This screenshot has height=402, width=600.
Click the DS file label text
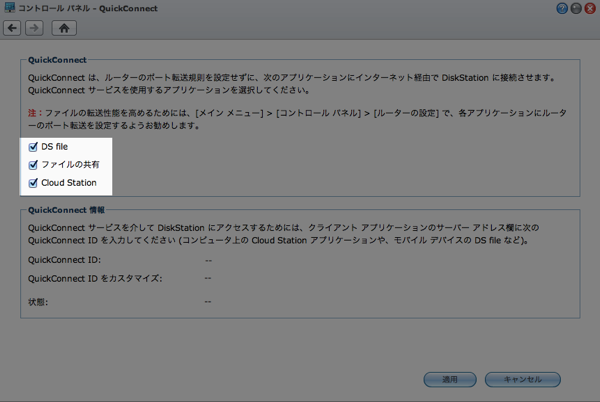pos(54,146)
